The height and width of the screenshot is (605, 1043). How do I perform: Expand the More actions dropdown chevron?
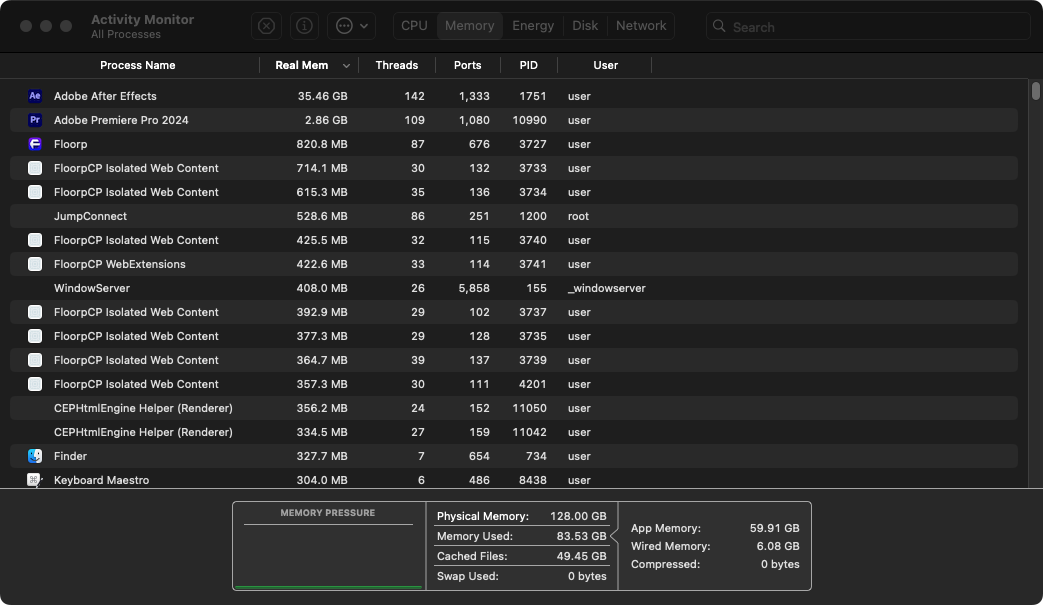364,26
